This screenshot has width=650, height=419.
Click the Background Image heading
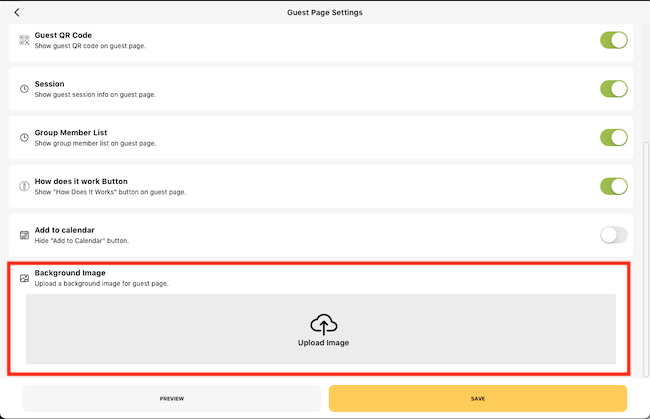point(70,273)
